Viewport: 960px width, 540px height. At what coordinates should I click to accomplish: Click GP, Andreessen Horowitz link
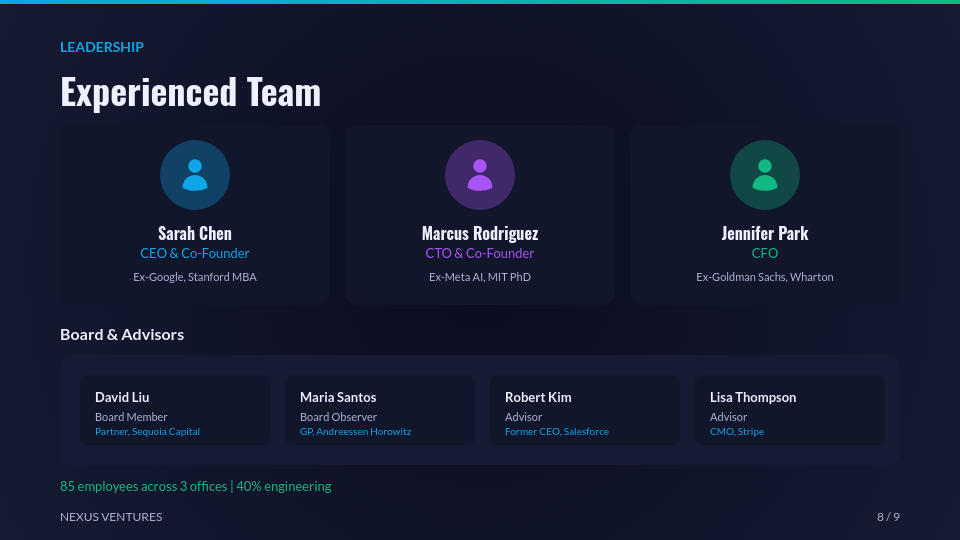(x=355, y=432)
